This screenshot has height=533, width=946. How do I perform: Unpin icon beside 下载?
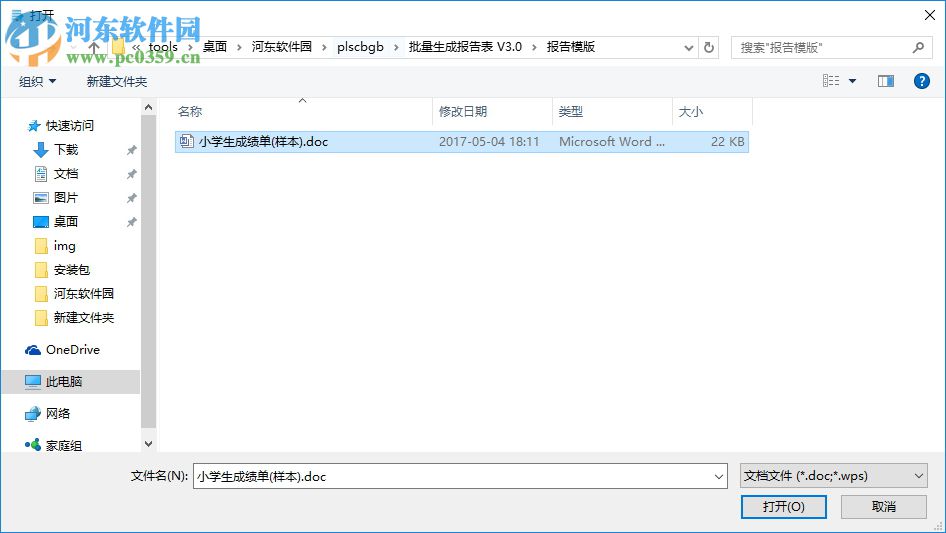(x=131, y=150)
